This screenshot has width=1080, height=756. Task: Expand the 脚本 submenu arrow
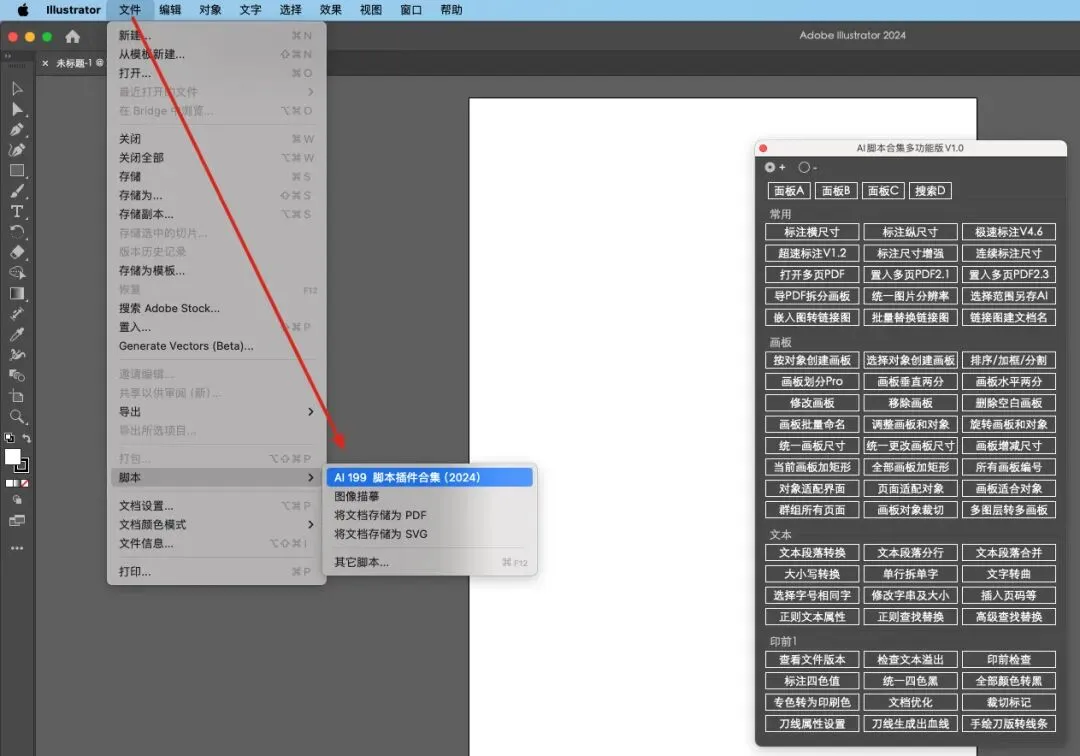coord(311,477)
